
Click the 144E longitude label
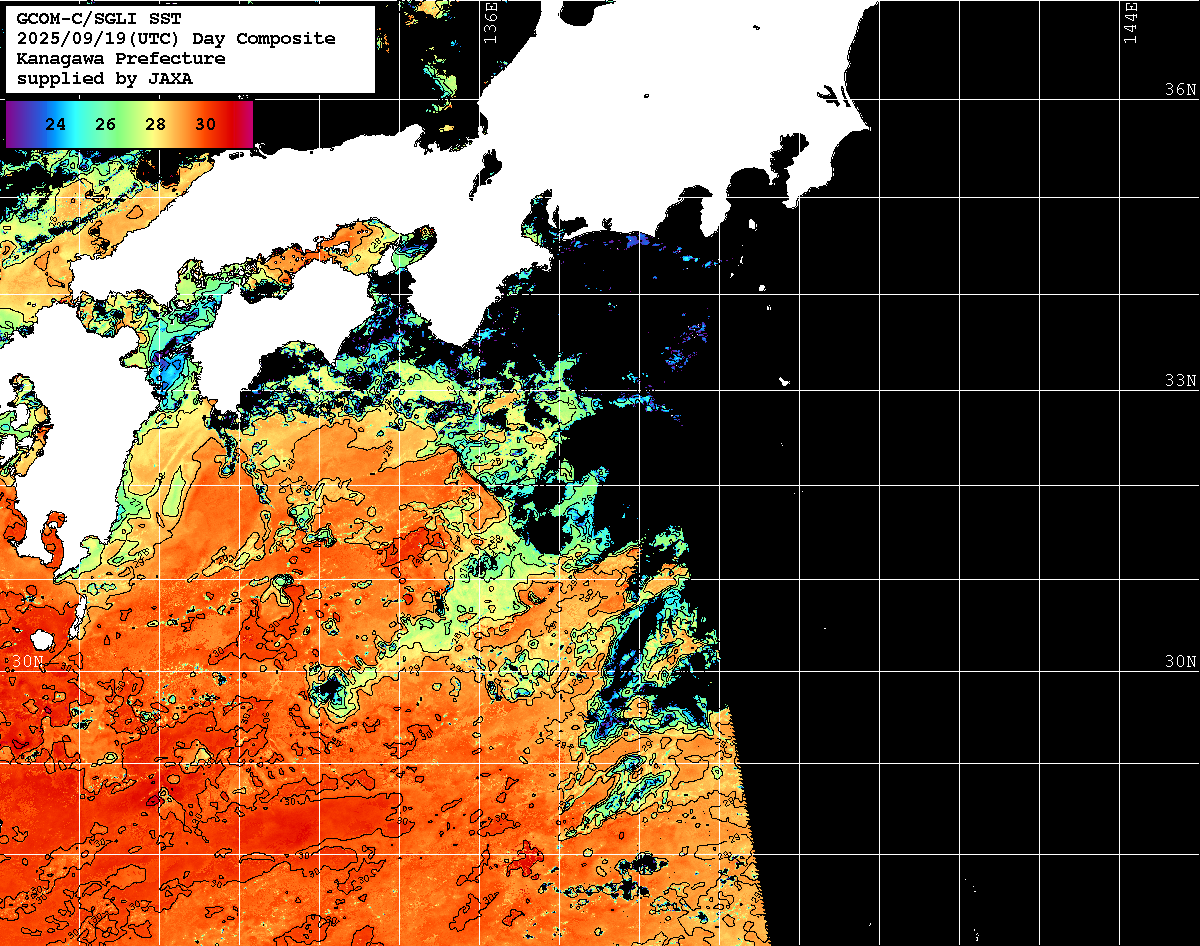tap(1130, 23)
